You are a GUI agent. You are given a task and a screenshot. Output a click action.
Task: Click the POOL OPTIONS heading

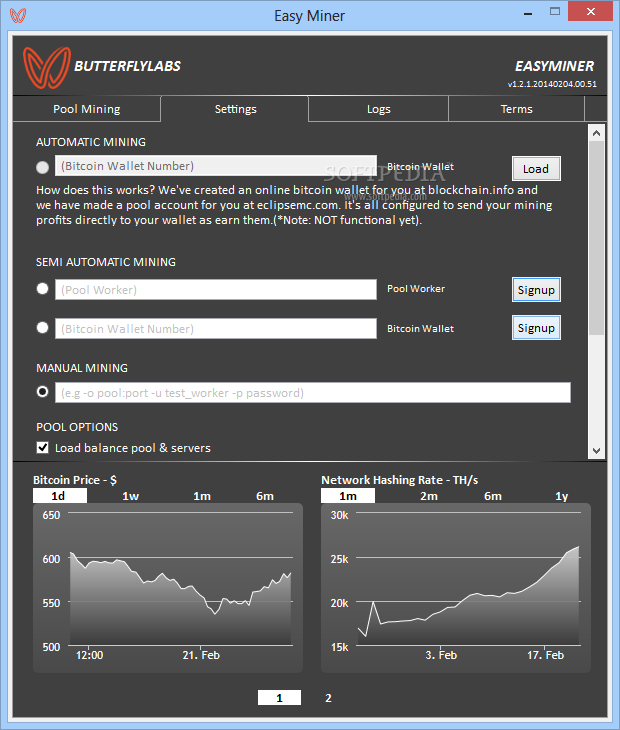[x=77, y=427]
